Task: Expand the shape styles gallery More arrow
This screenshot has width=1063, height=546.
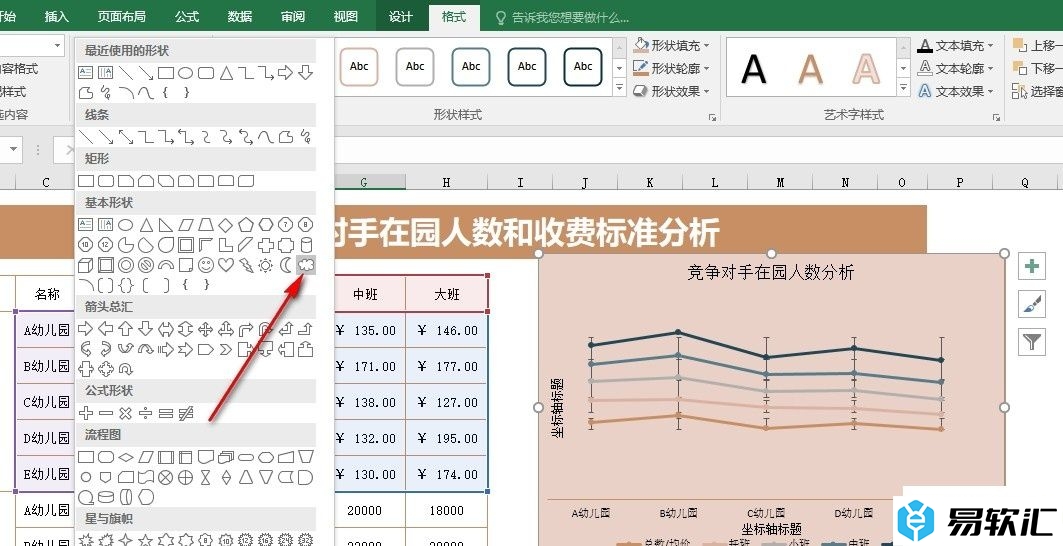Action: [x=619, y=88]
